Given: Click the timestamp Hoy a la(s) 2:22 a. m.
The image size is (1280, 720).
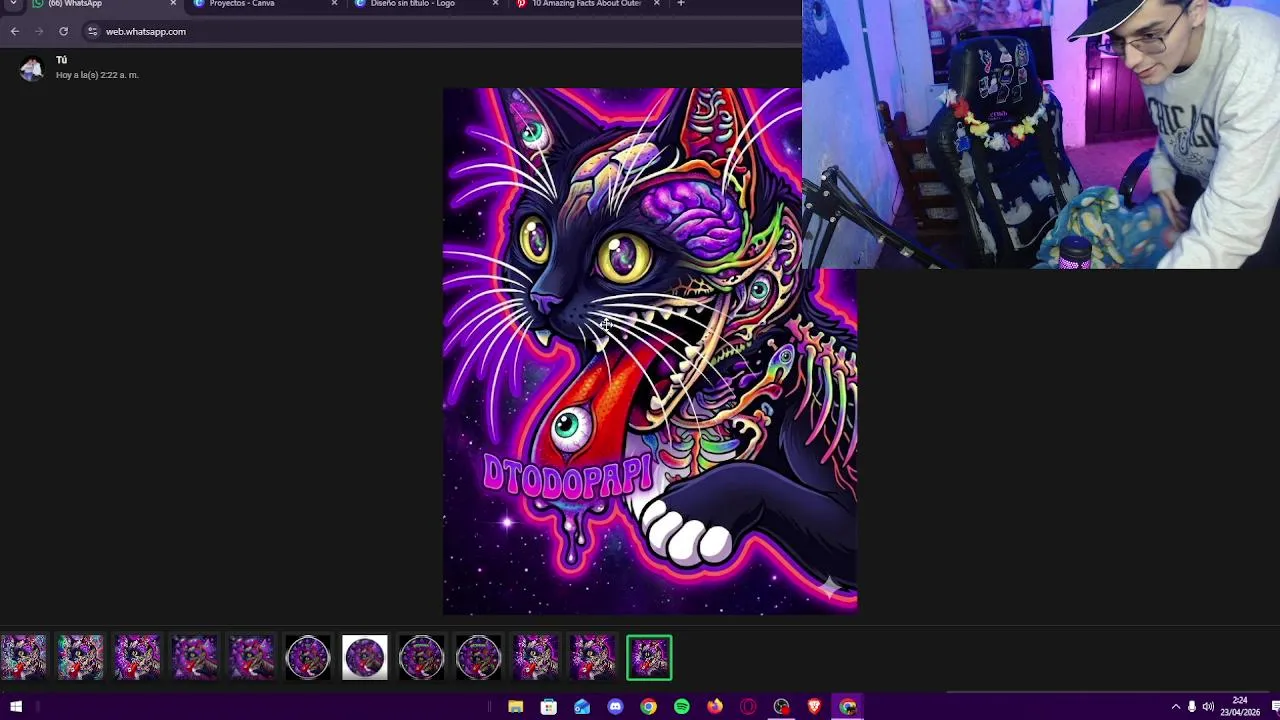Looking at the screenshot, I should [x=97, y=75].
